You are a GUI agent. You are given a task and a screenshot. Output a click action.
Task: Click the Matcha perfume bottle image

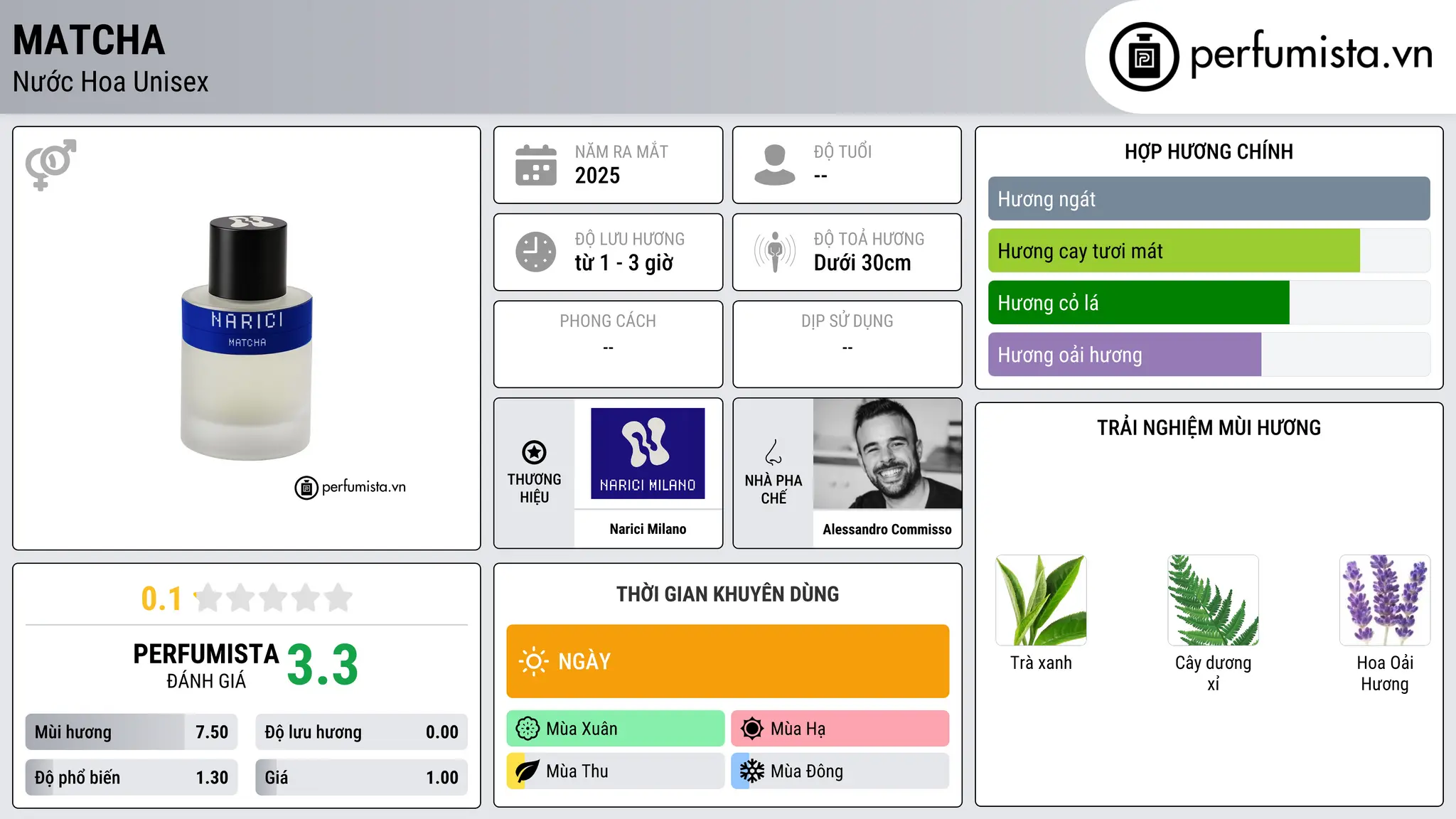tap(247, 338)
